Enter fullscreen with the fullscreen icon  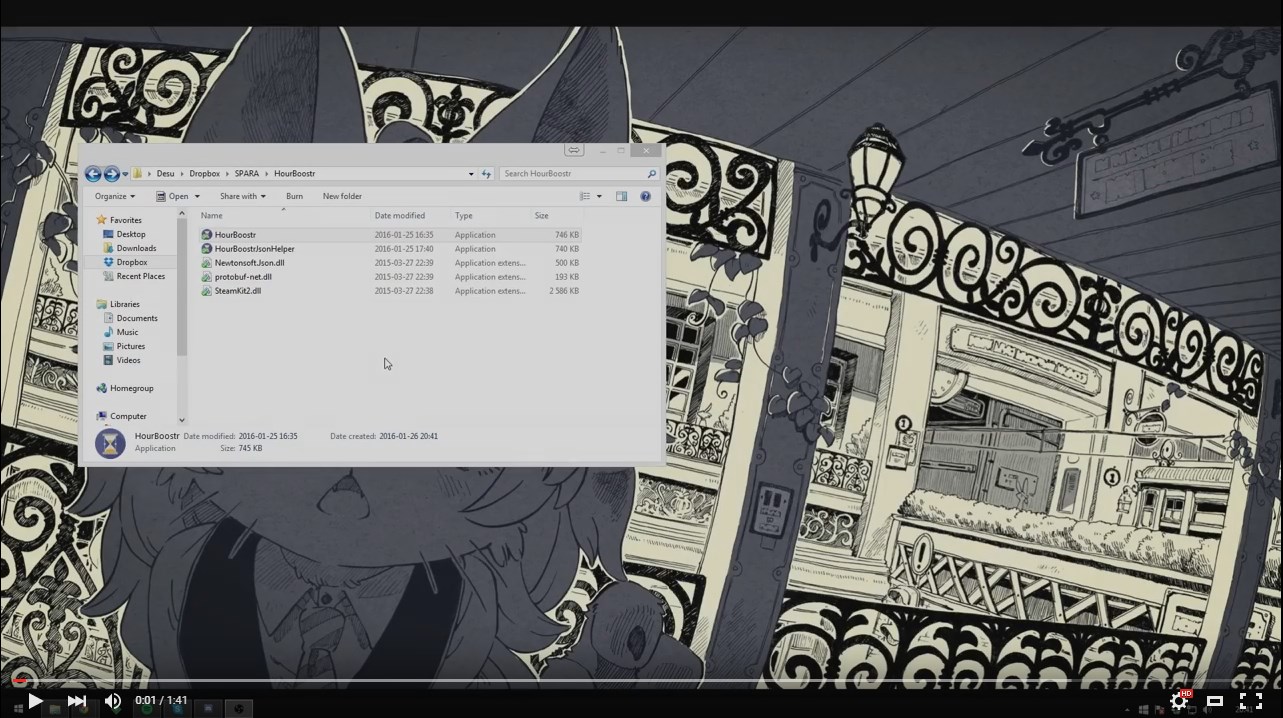coord(1250,701)
